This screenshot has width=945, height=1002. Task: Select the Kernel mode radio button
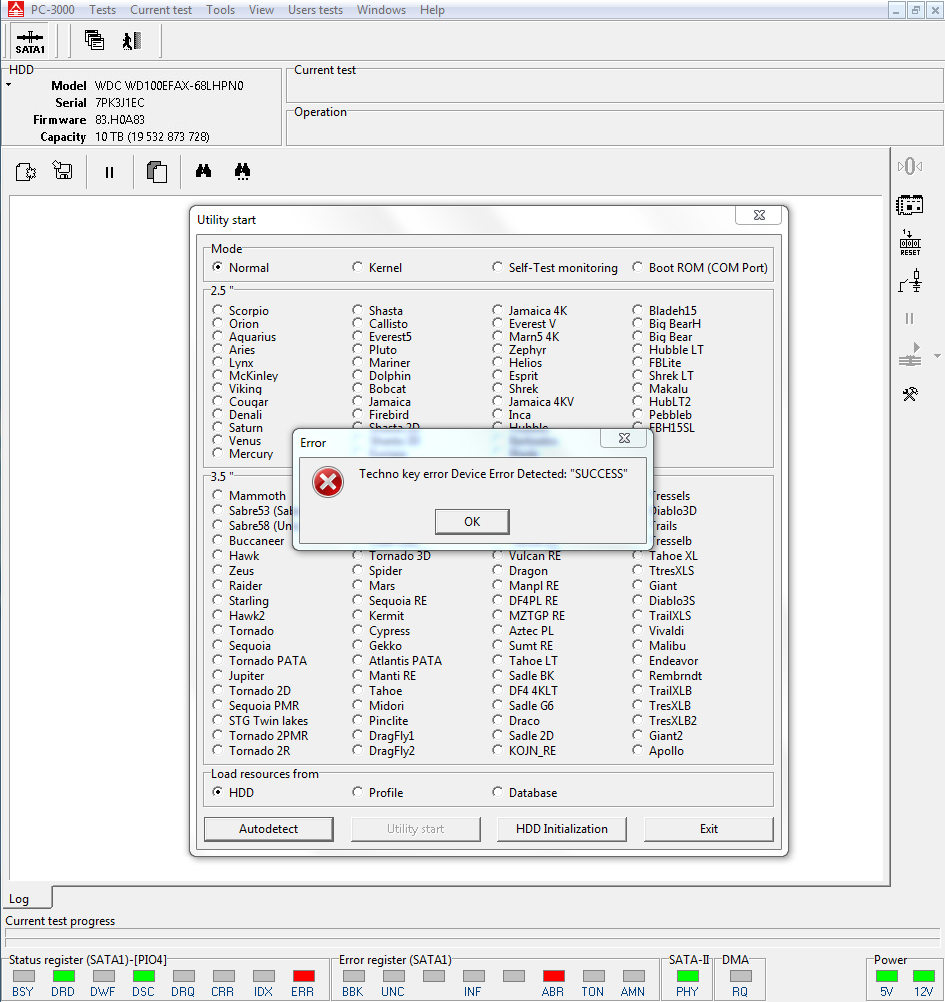357,267
